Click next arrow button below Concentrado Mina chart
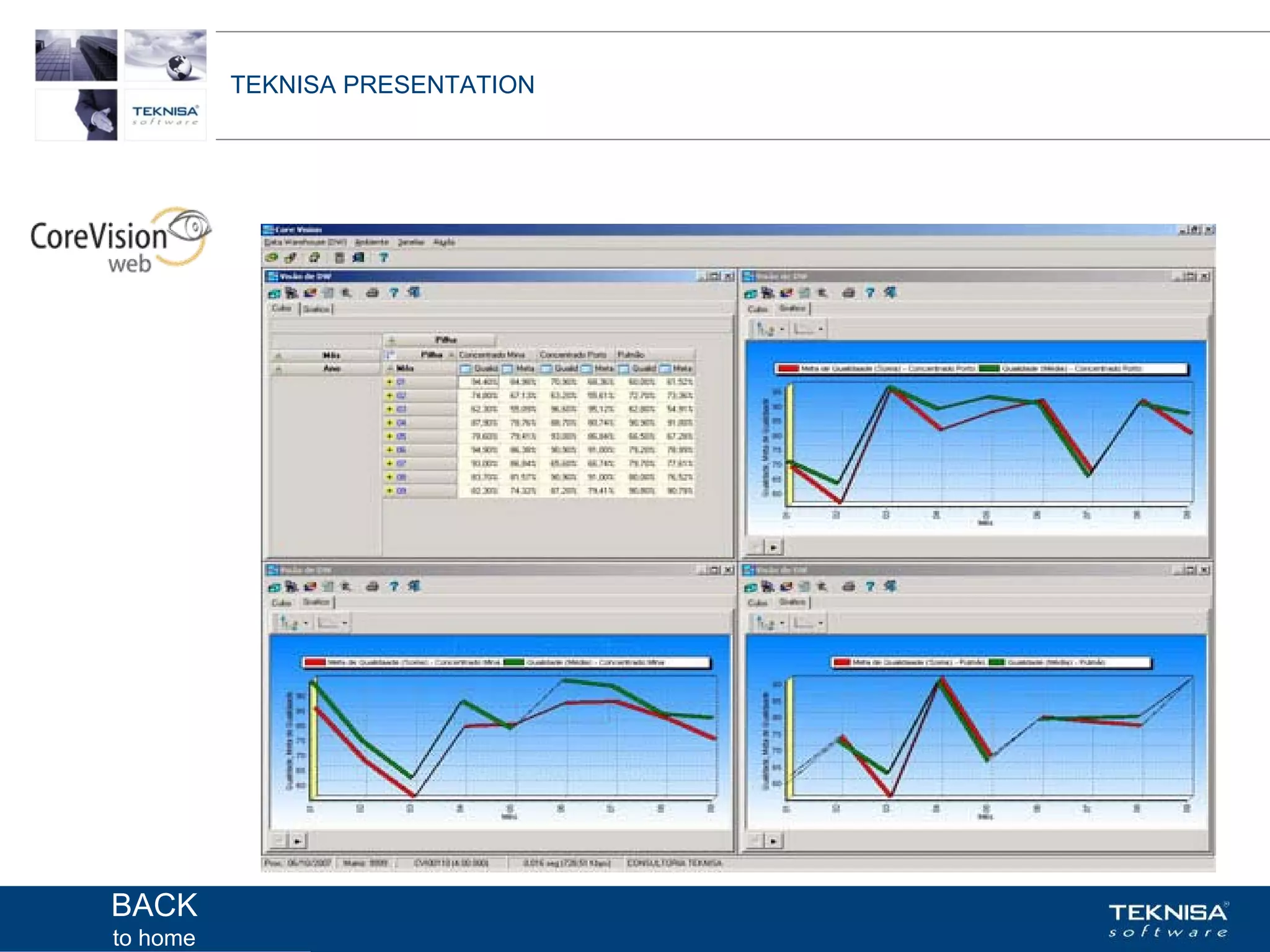The image size is (1270, 952). tap(298, 842)
